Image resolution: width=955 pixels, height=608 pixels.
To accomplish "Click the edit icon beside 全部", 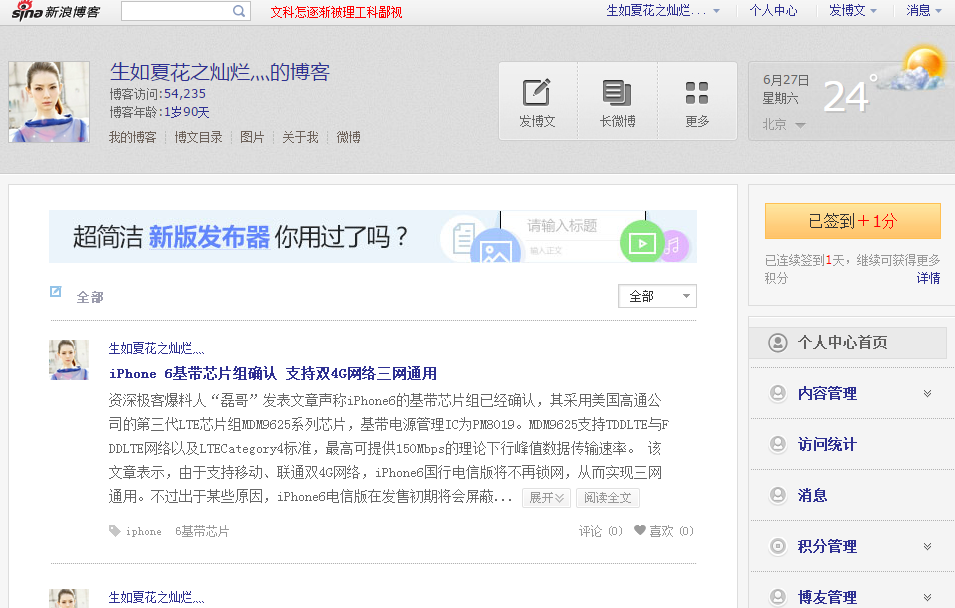I will coord(55,292).
